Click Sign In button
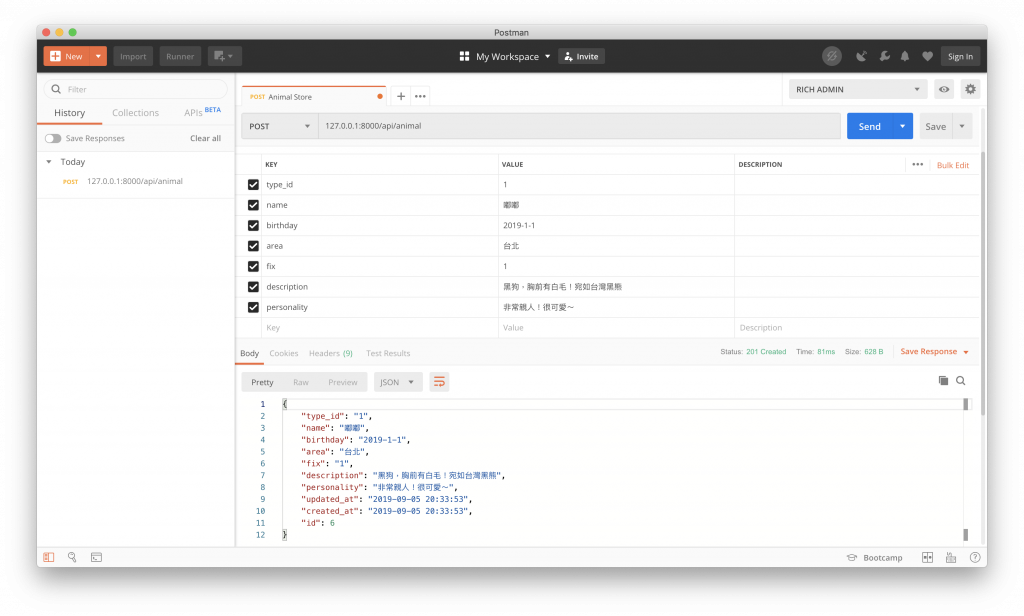Image resolution: width=1024 pixels, height=616 pixels. pyautogui.click(x=960, y=56)
